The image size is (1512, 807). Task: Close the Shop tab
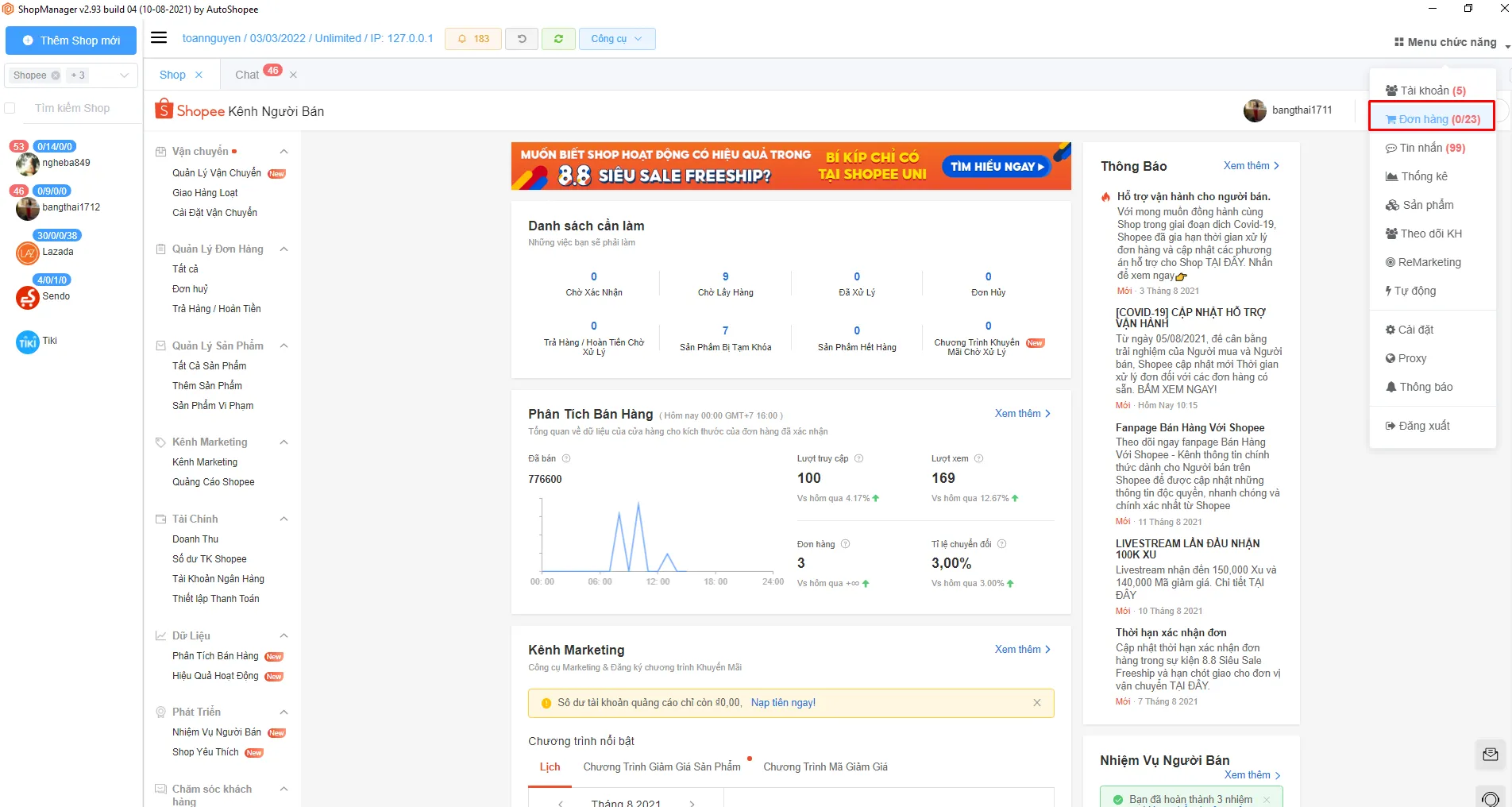pos(199,75)
